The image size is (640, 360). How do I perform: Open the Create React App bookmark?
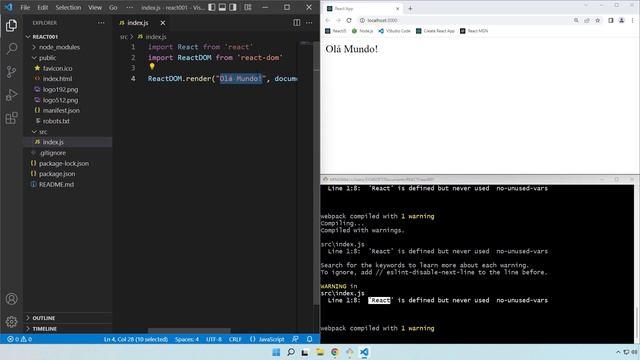(435, 31)
